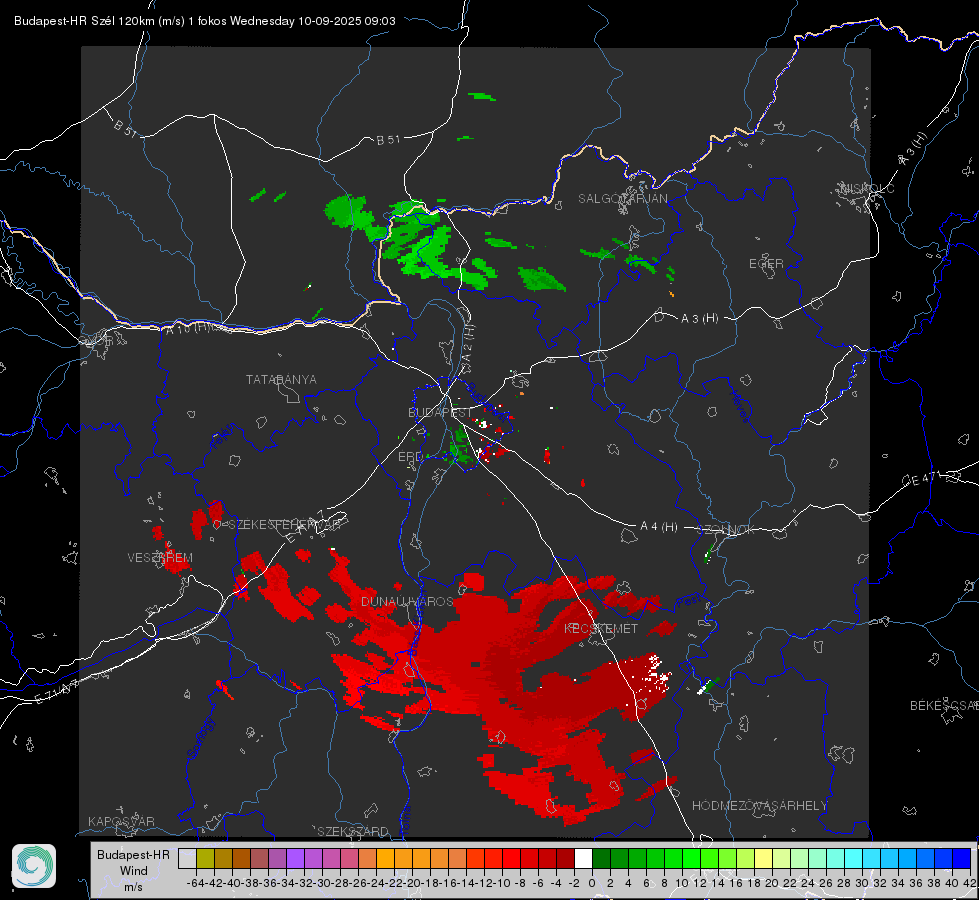Screen dimensions: 979x900
Task: Click the gray BUDAPEST city label
Action: point(440,413)
